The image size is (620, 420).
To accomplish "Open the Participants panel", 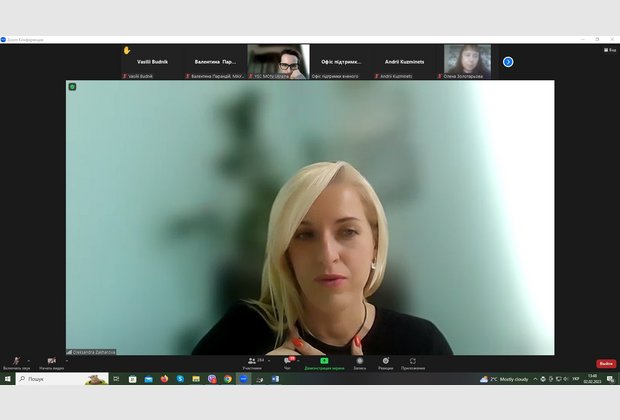I will click(x=252, y=363).
